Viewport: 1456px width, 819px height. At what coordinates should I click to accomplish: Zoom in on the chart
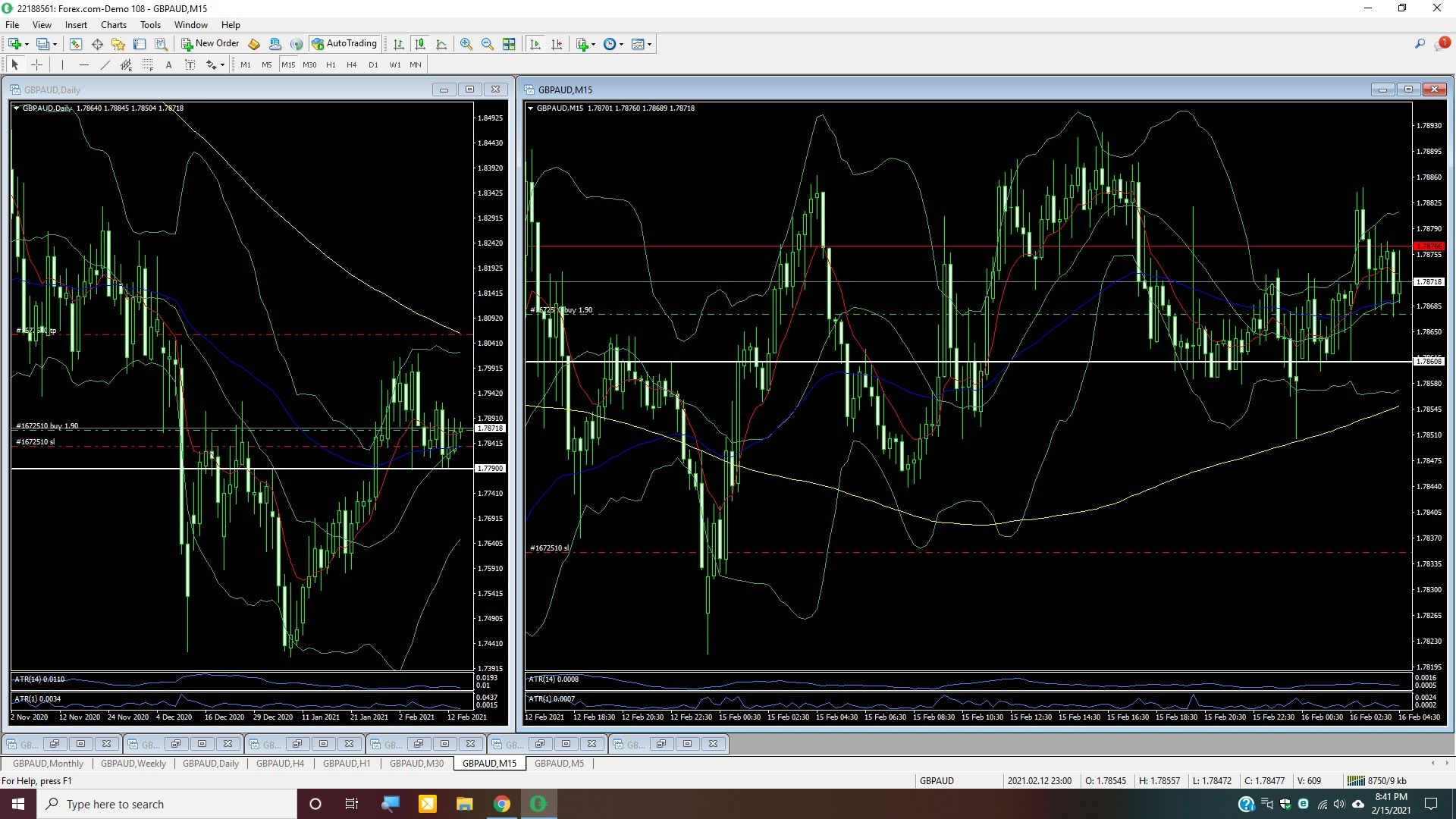pyautogui.click(x=466, y=44)
